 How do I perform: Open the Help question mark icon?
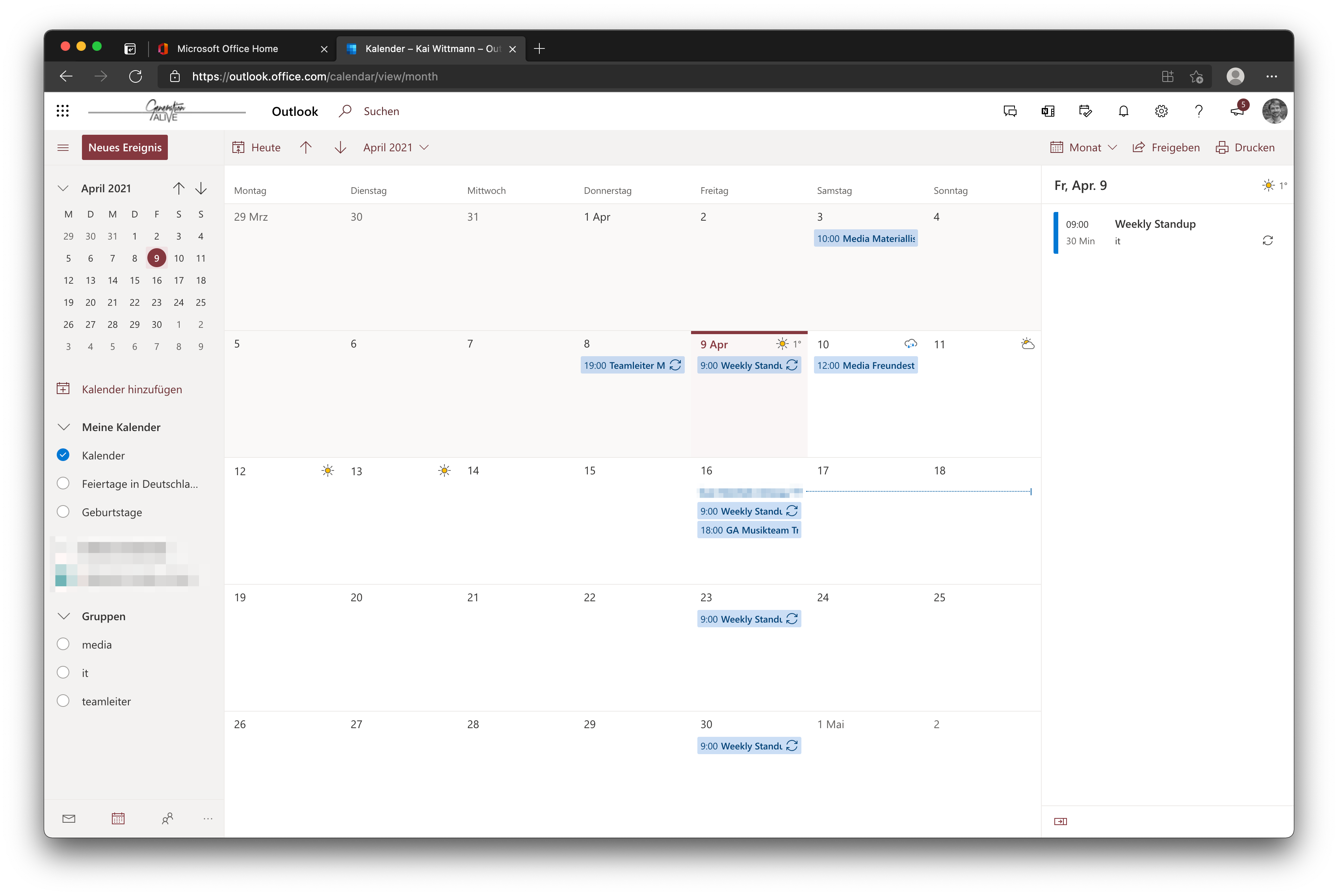pos(1199,111)
